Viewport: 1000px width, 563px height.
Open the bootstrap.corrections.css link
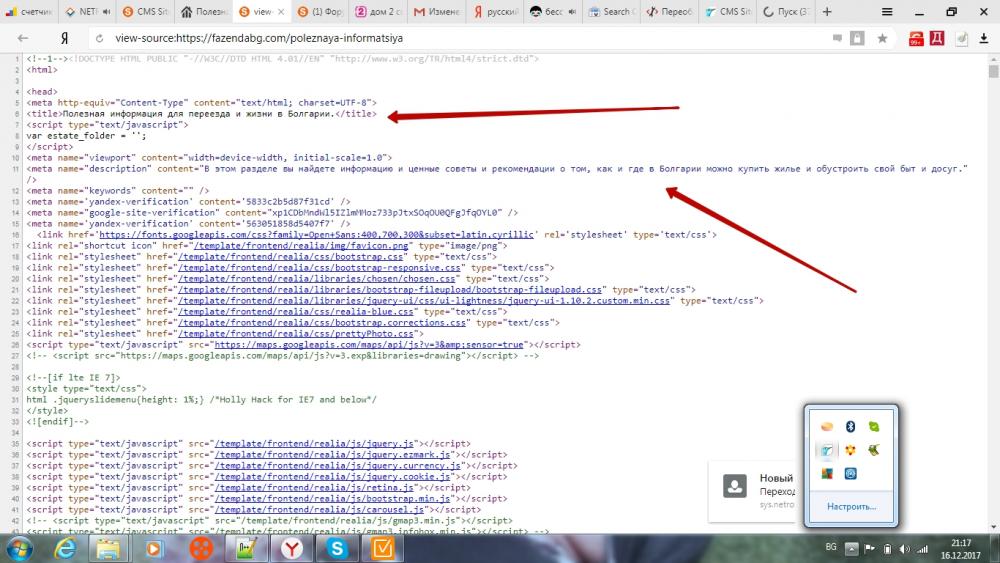tap(321, 323)
